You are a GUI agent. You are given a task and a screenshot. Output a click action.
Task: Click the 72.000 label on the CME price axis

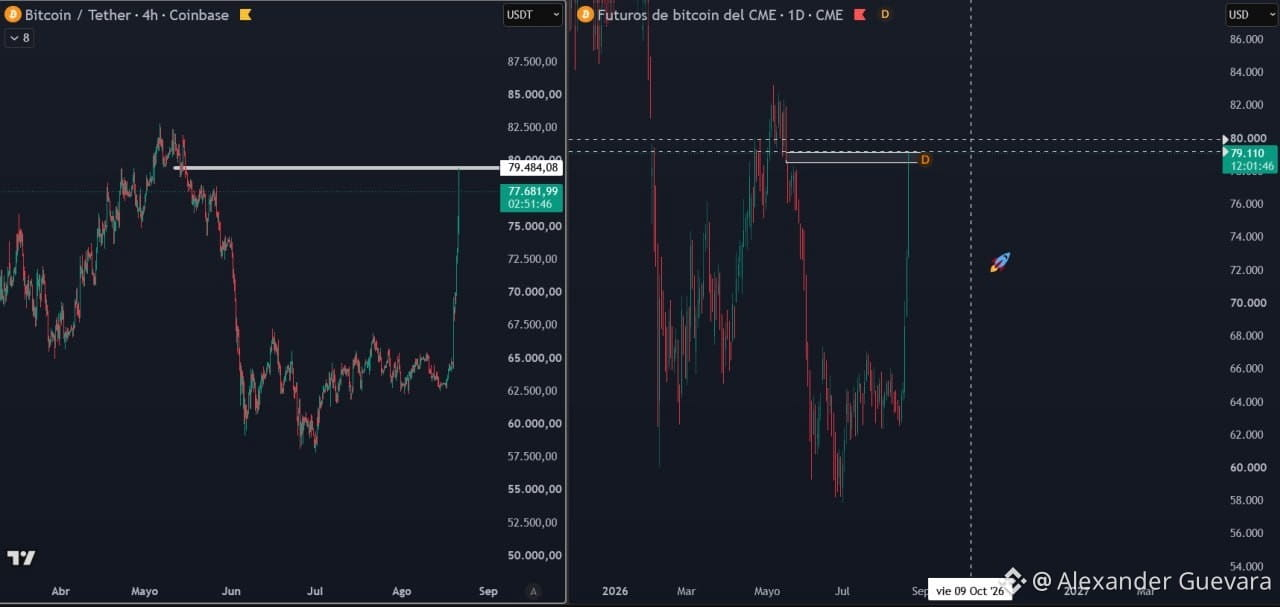(x=1248, y=271)
